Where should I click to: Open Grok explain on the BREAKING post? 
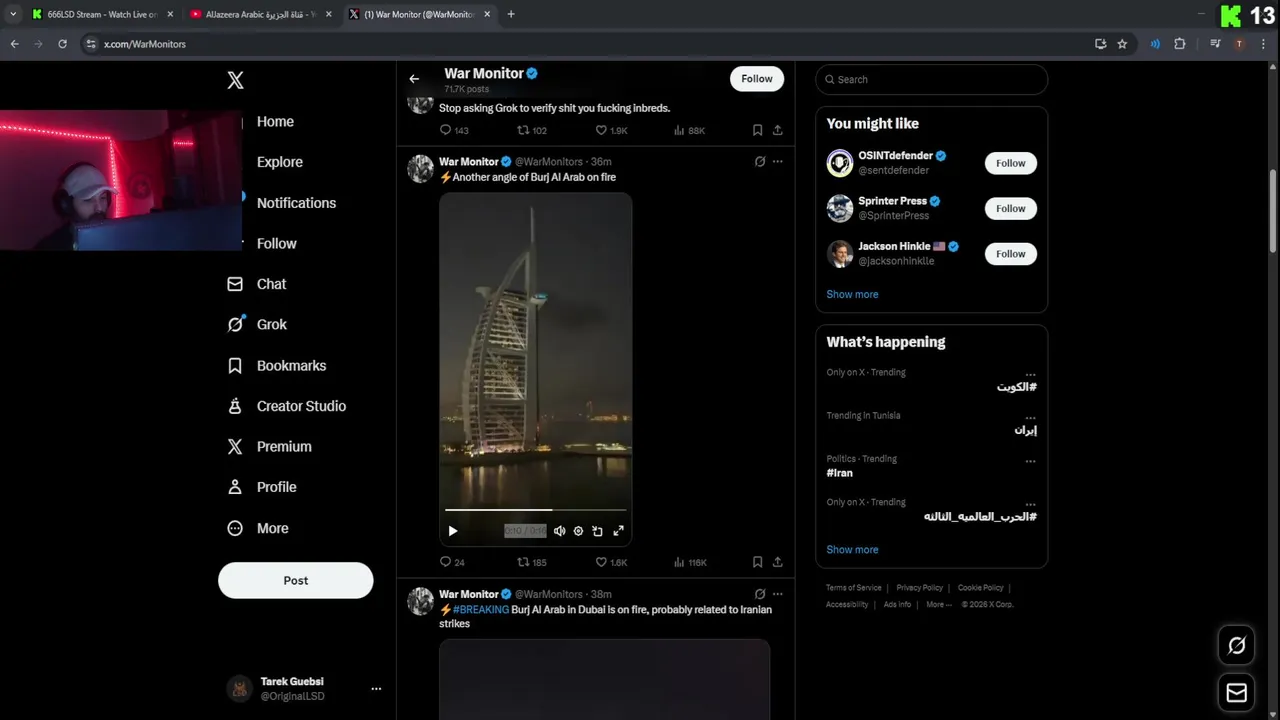pos(760,594)
